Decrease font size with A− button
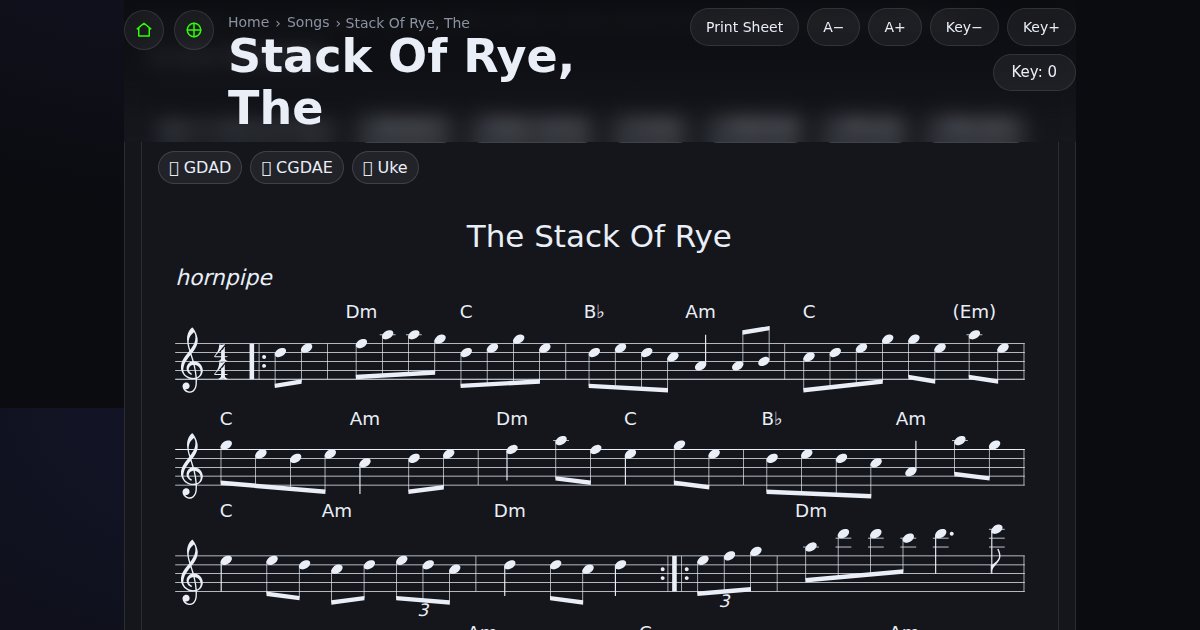Screen dimensions: 1200x630 coord(833,27)
